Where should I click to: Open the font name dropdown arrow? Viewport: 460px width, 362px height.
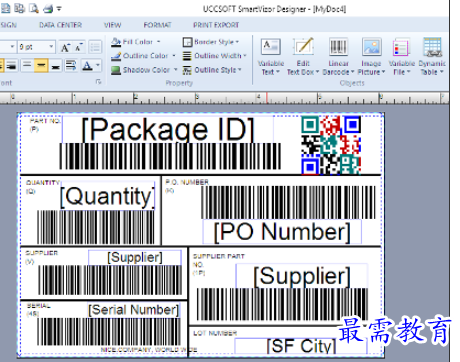tap(12, 47)
